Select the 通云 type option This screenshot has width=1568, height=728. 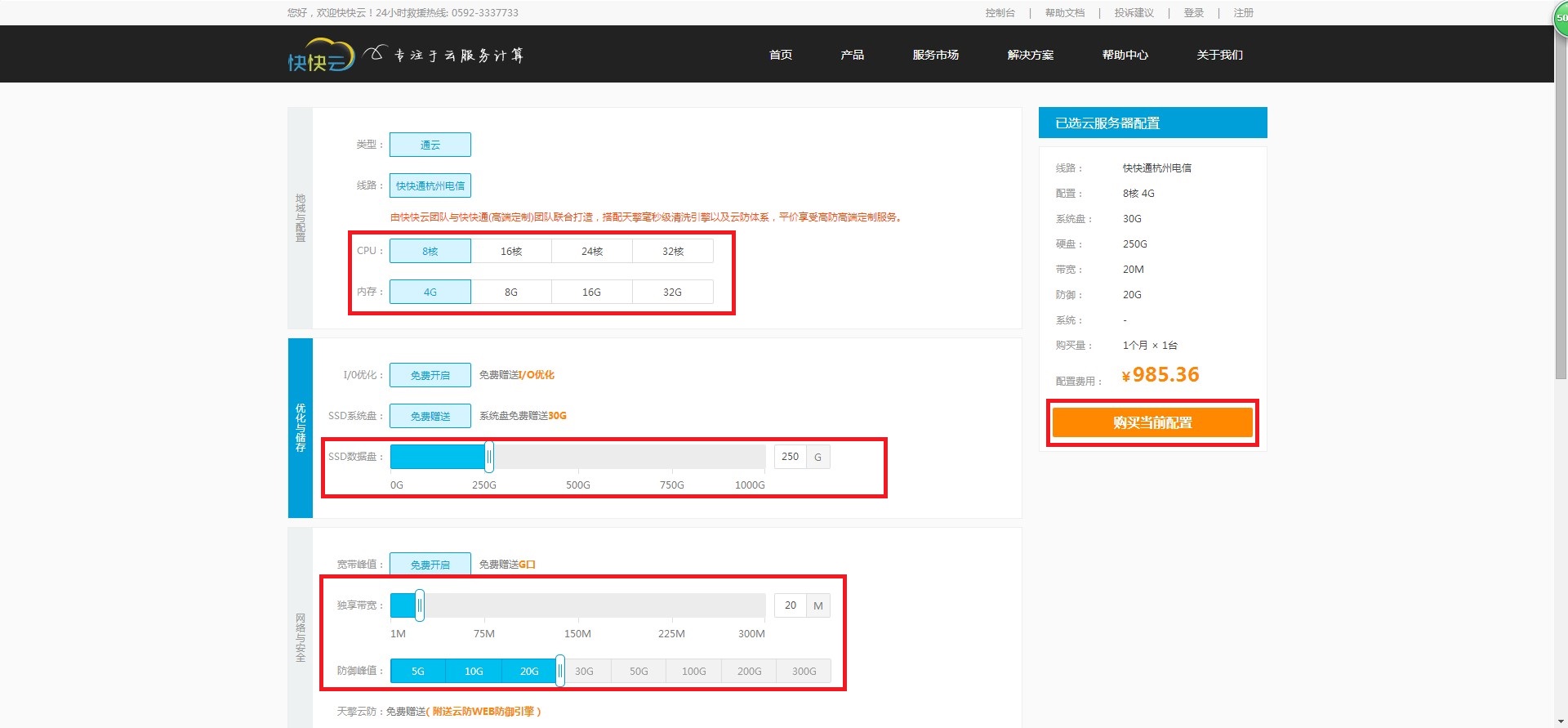pyautogui.click(x=430, y=145)
